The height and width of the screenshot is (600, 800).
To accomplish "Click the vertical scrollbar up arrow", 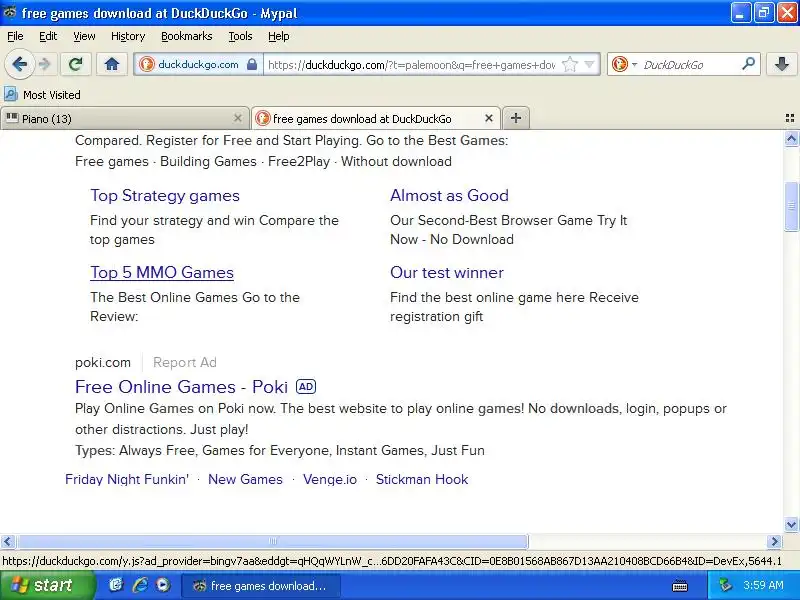I will coord(791,139).
